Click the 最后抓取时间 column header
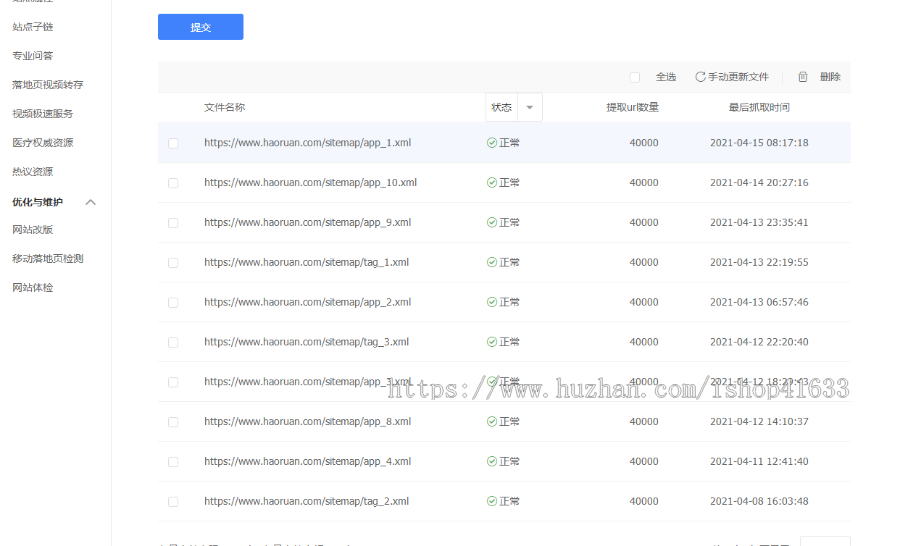The width and height of the screenshot is (900, 546). click(759, 107)
